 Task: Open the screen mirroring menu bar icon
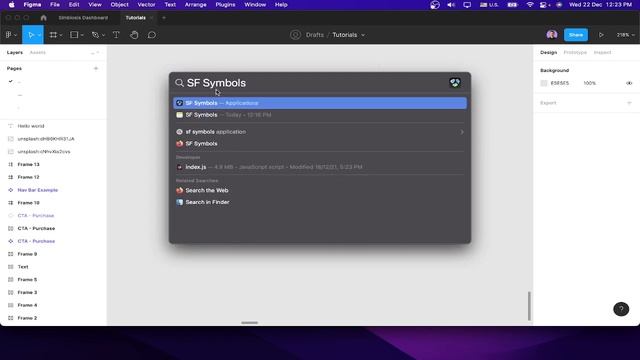coord(467,4)
